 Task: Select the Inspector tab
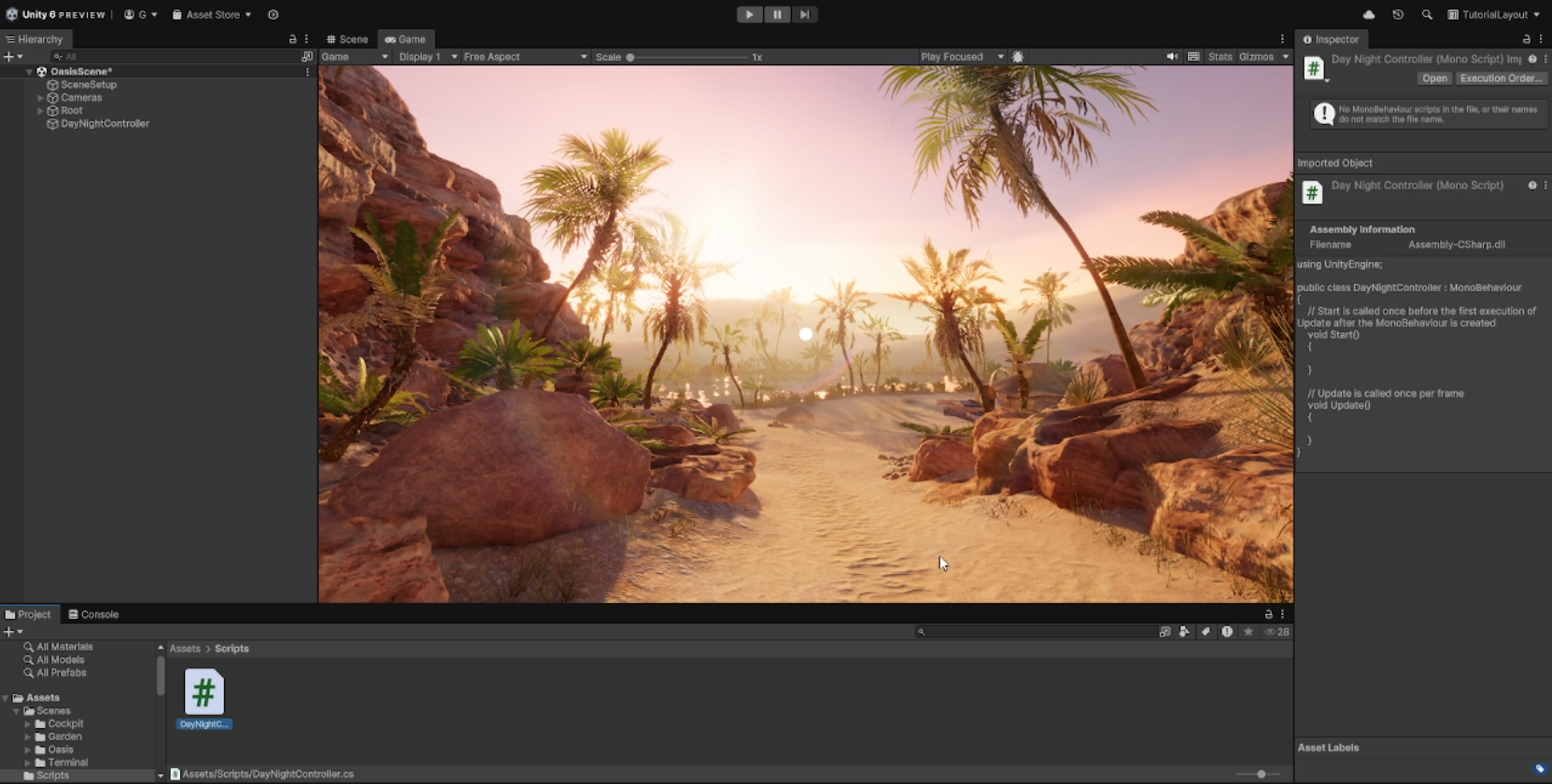pyautogui.click(x=1331, y=39)
